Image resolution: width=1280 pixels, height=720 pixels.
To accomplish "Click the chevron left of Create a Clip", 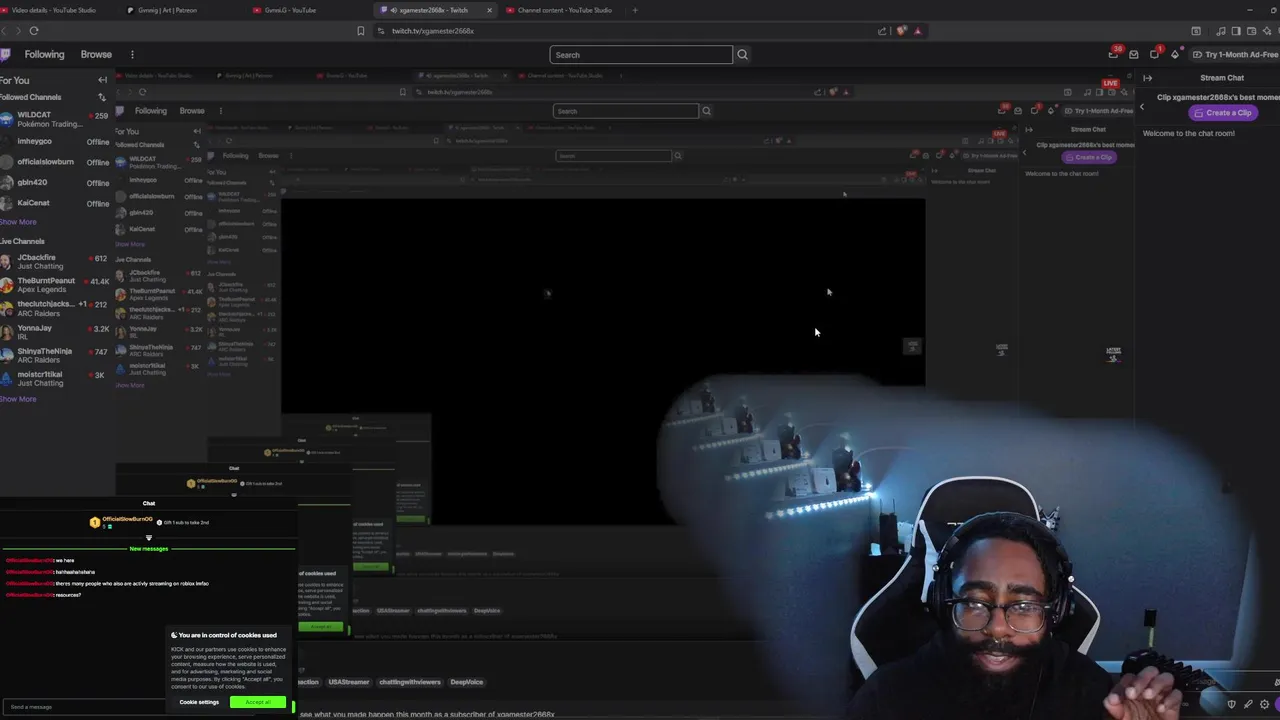I will point(1142,107).
